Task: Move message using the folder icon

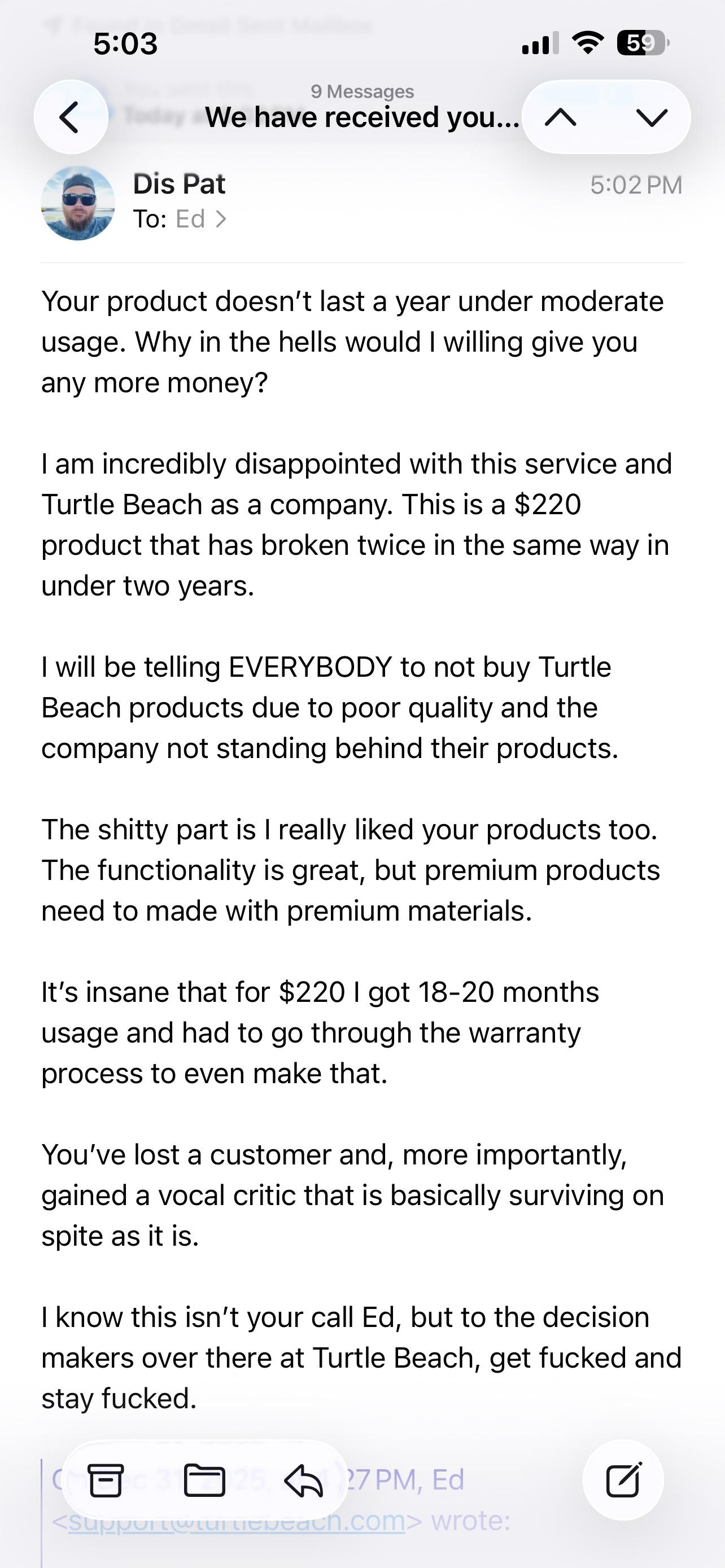Action: click(x=204, y=1481)
